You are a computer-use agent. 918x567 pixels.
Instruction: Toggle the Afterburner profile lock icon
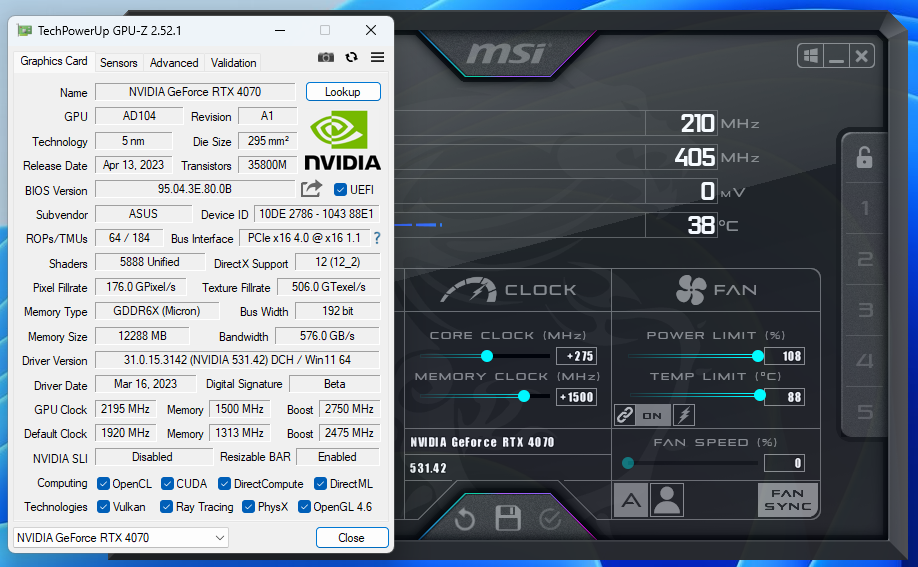(x=864, y=158)
